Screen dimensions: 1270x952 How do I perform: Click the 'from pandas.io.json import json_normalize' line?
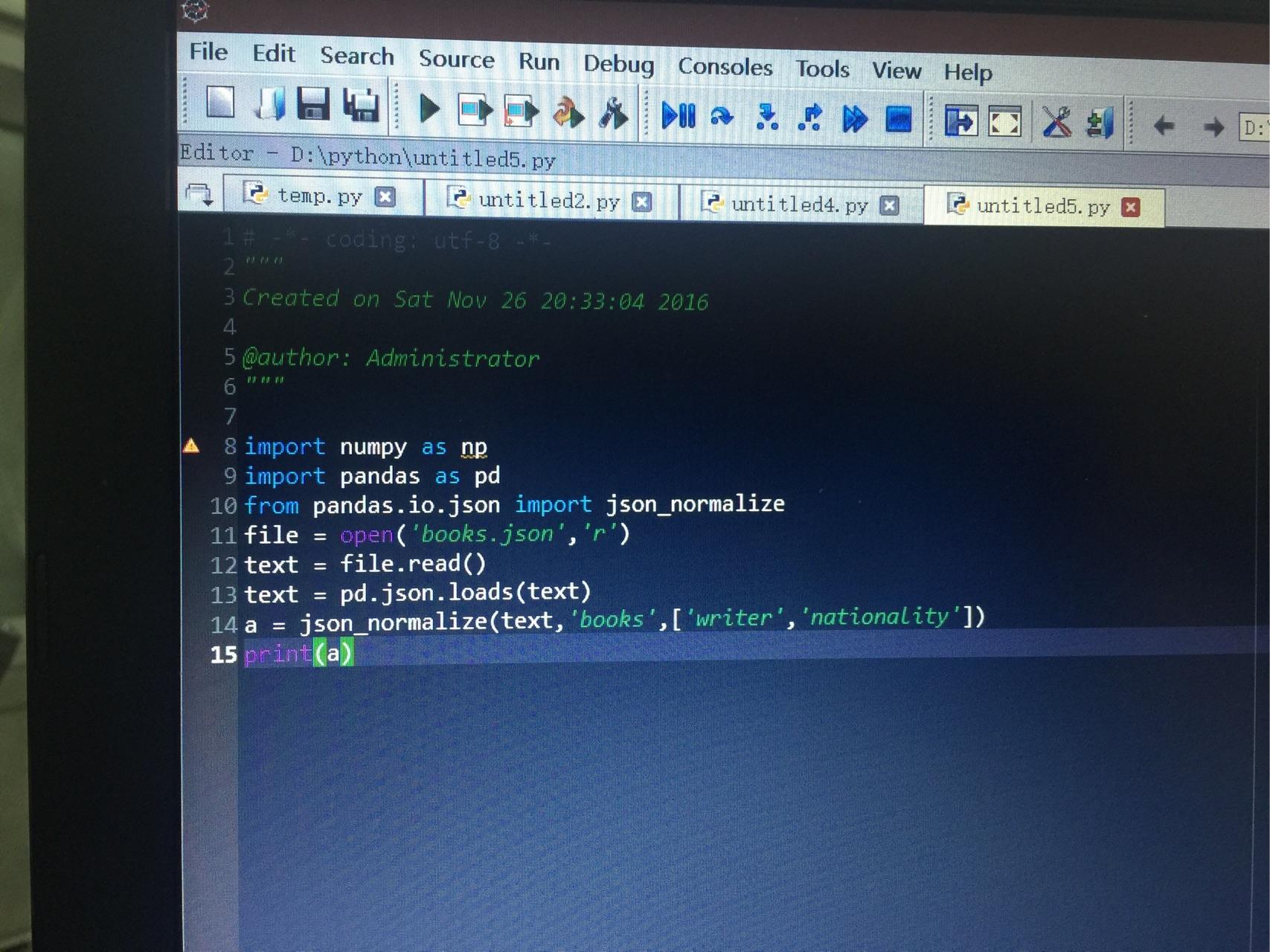[x=514, y=505]
